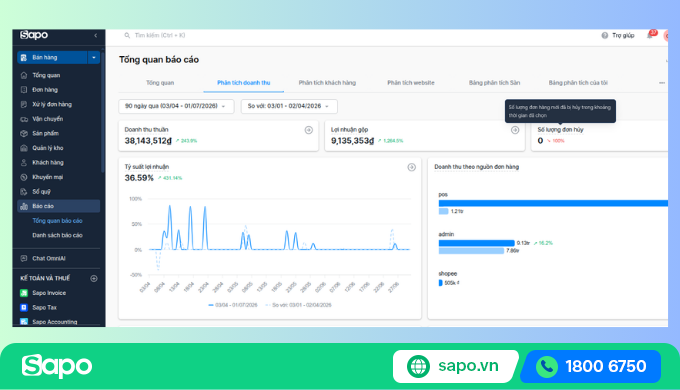Image resolution: width=680 pixels, height=390 pixels.
Task: Switch to Phân tích doanh thu tab
Action: 244,83
